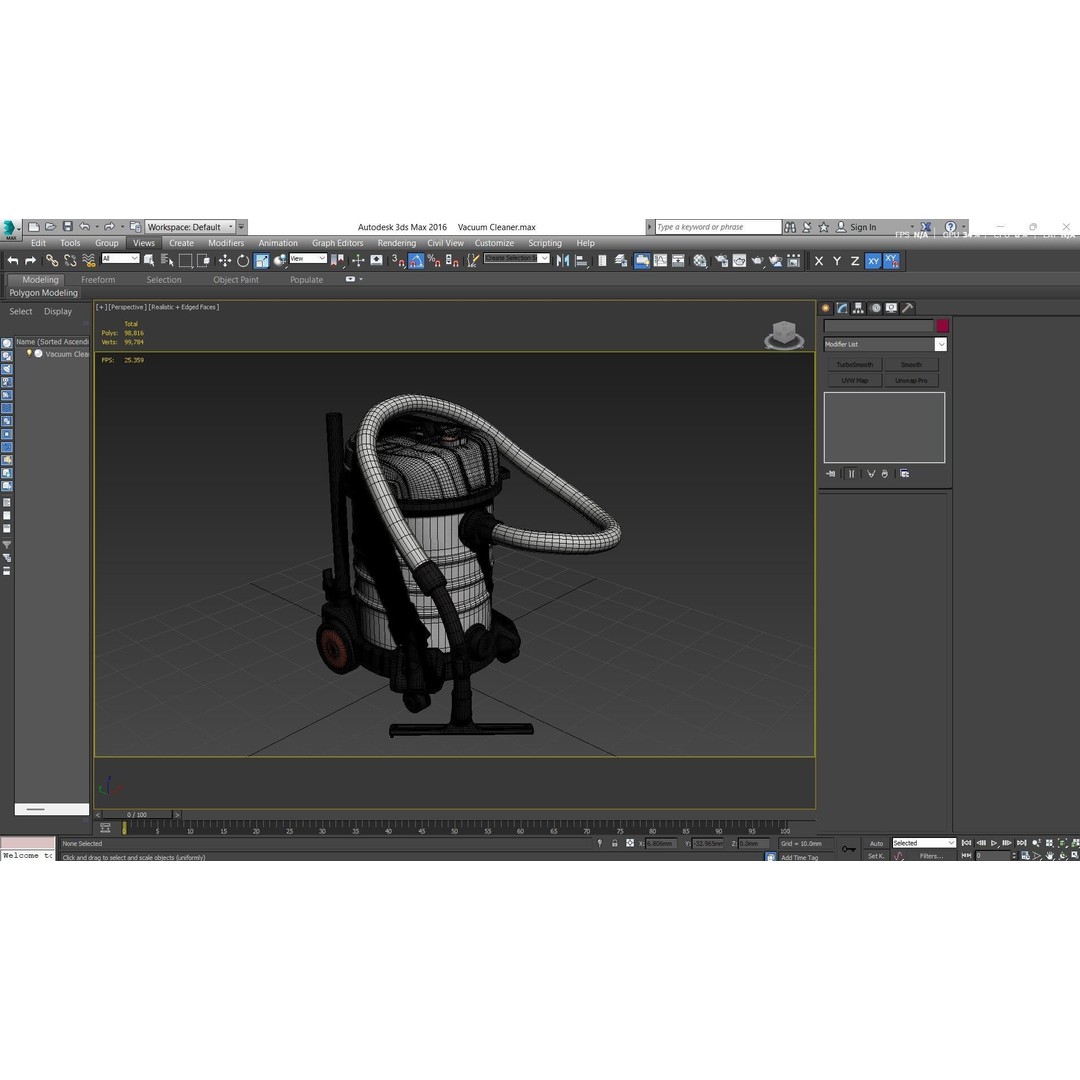This screenshot has width=1080, height=1080.
Task: Open the Edit menu
Action: pyautogui.click(x=39, y=243)
